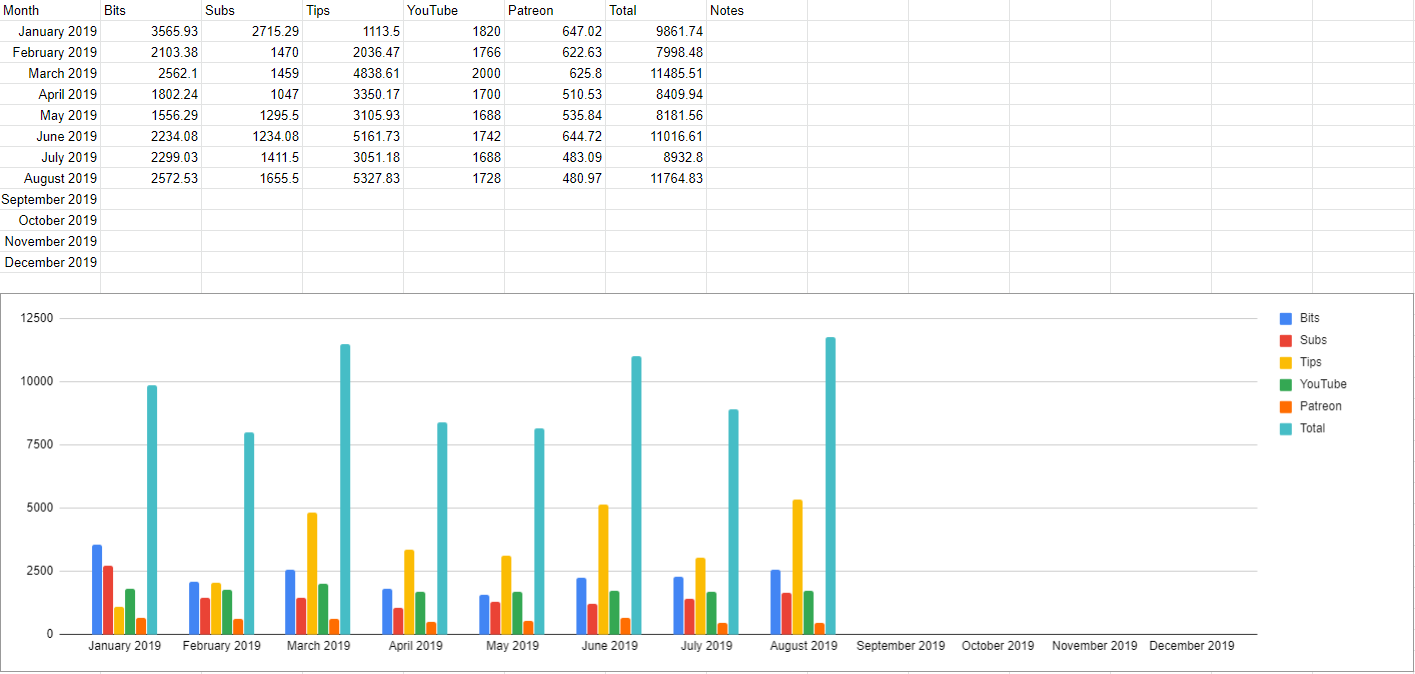Click the blue January 2019 Bits bar
This screenshot has height=674, width=1415.
pyautogui.click(x=97, y=589)
